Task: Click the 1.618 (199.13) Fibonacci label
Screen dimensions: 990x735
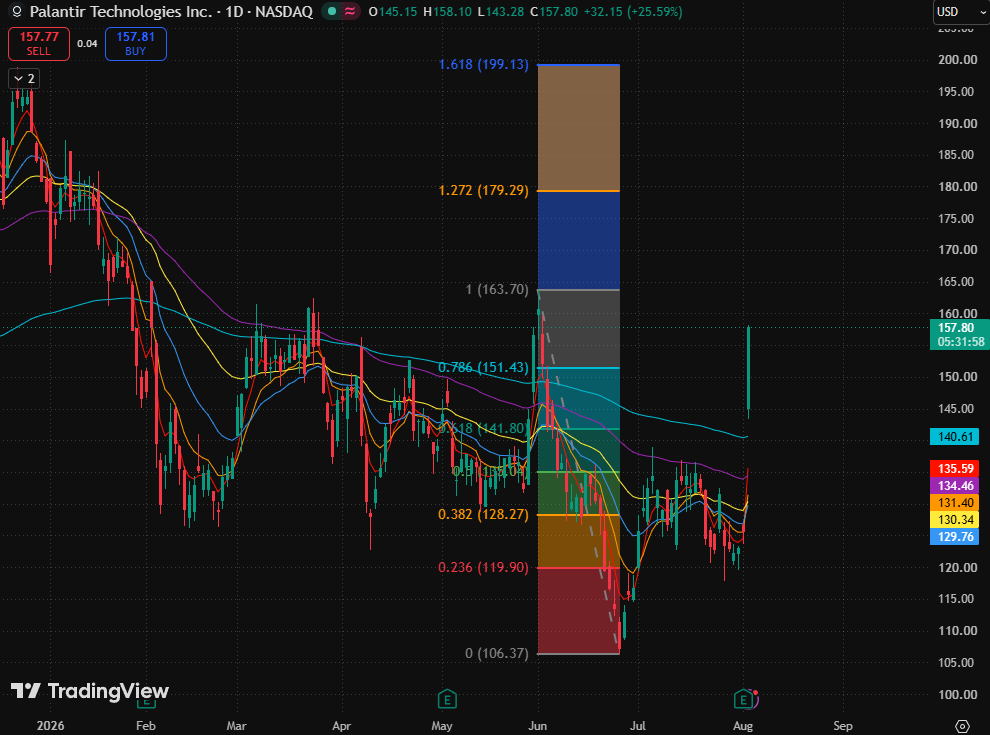Action: pos(484,64)
